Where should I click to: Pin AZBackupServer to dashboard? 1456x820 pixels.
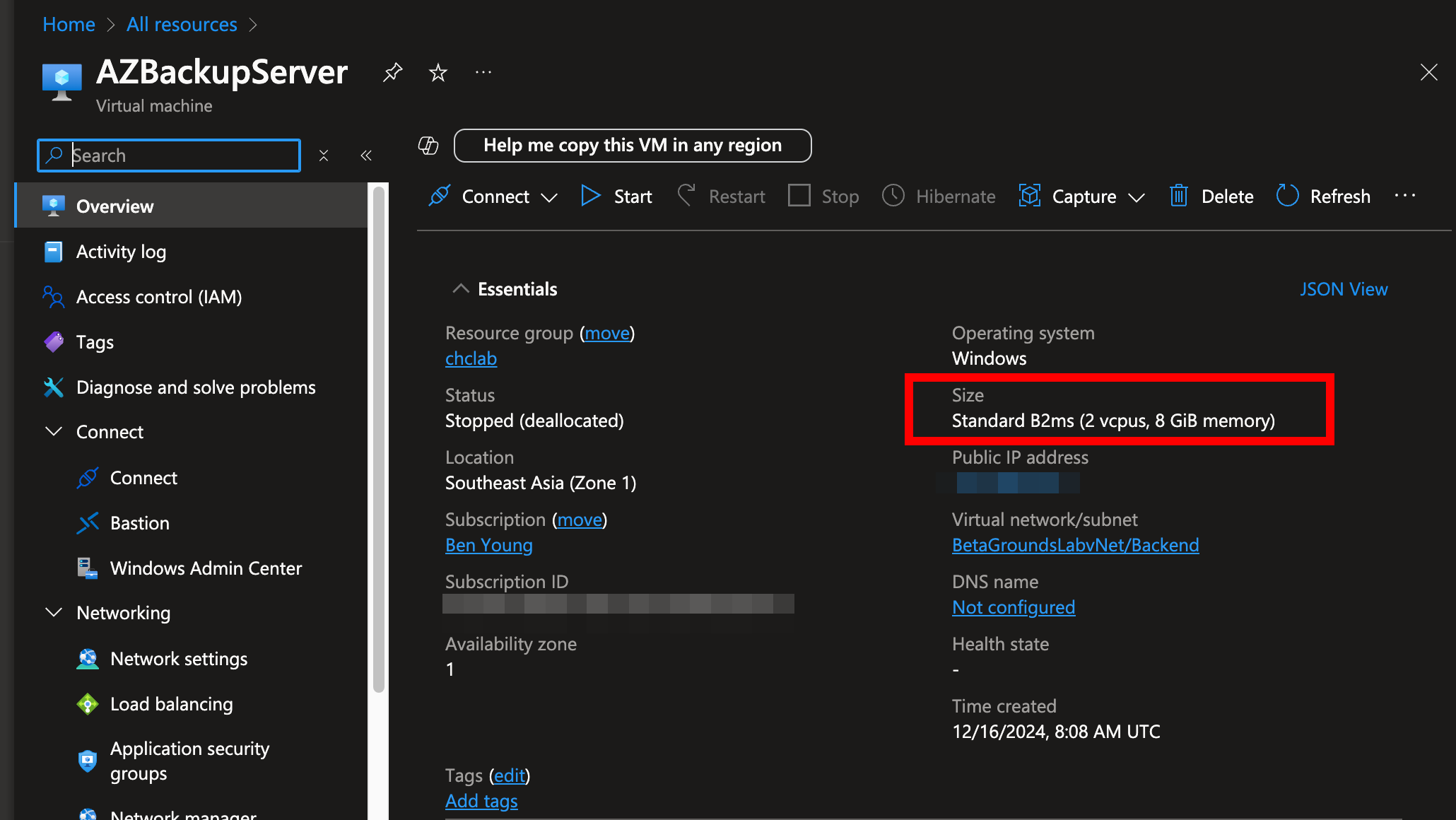[x=392, y=72]
